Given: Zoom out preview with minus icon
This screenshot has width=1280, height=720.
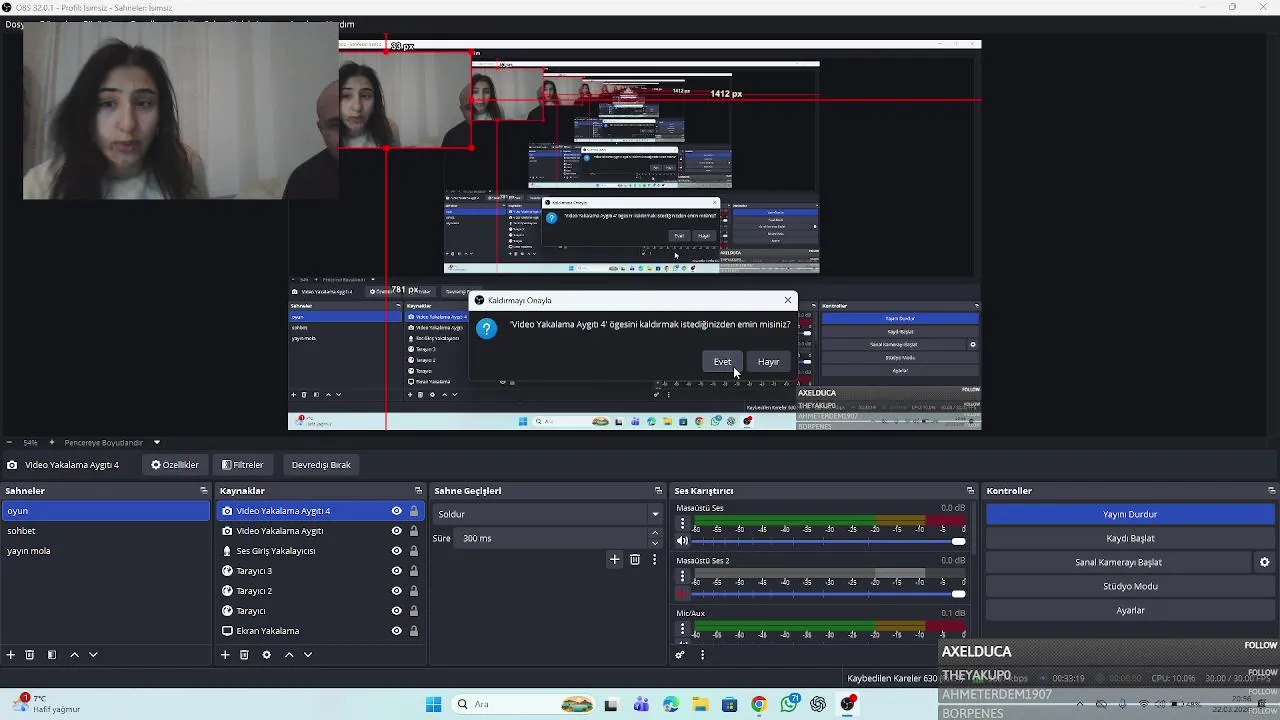Looking at the screenshot, I should (x=9, y=442).
